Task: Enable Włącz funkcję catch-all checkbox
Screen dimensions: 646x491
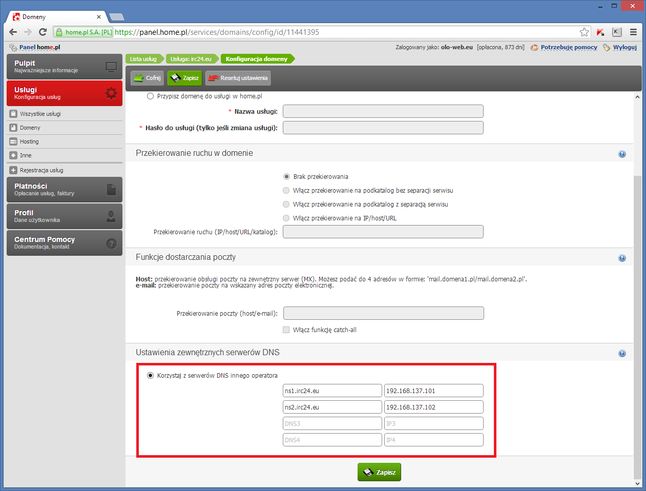Action: [286, 330]
